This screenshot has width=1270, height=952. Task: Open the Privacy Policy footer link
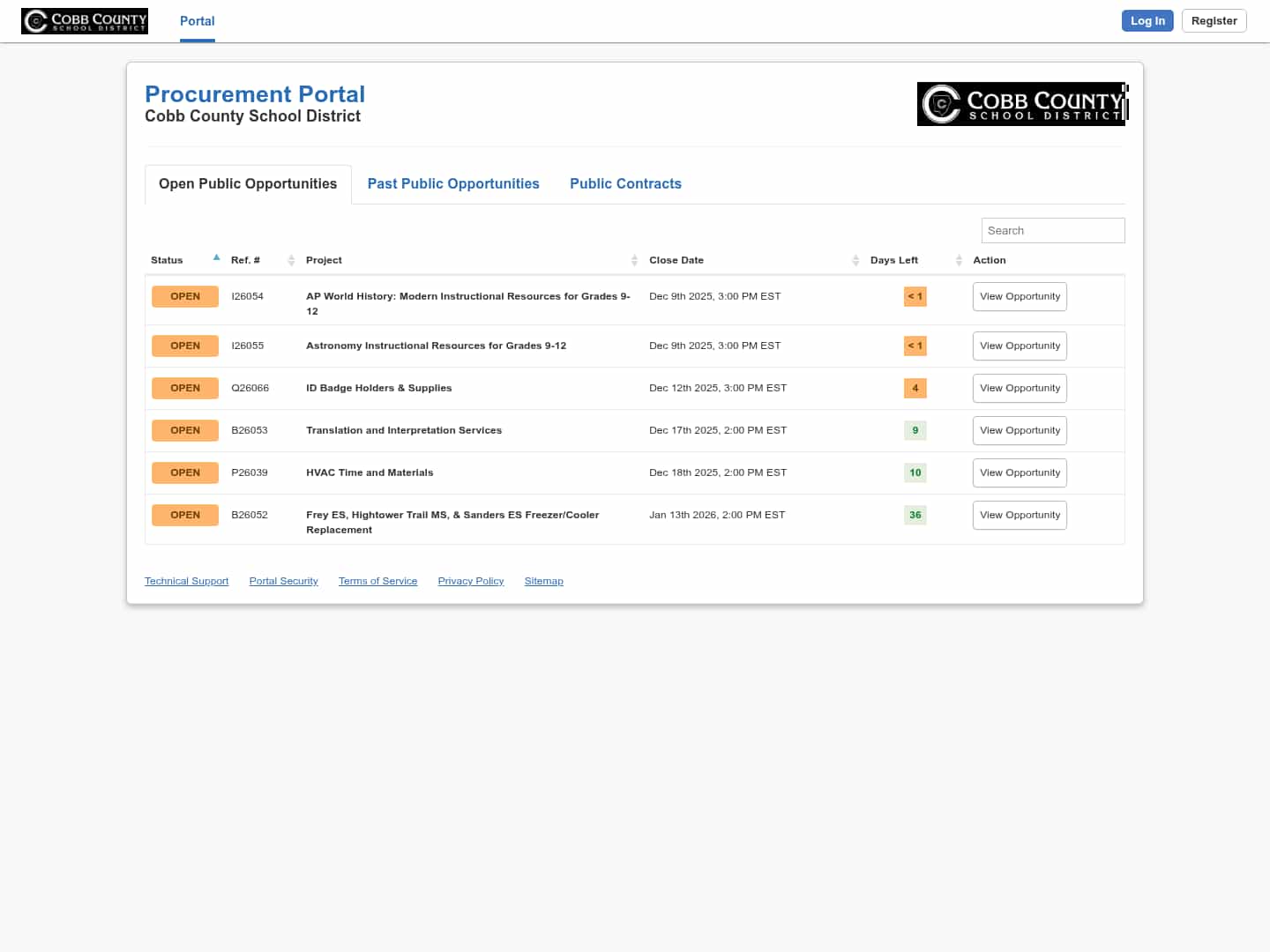tap(471, 581)
